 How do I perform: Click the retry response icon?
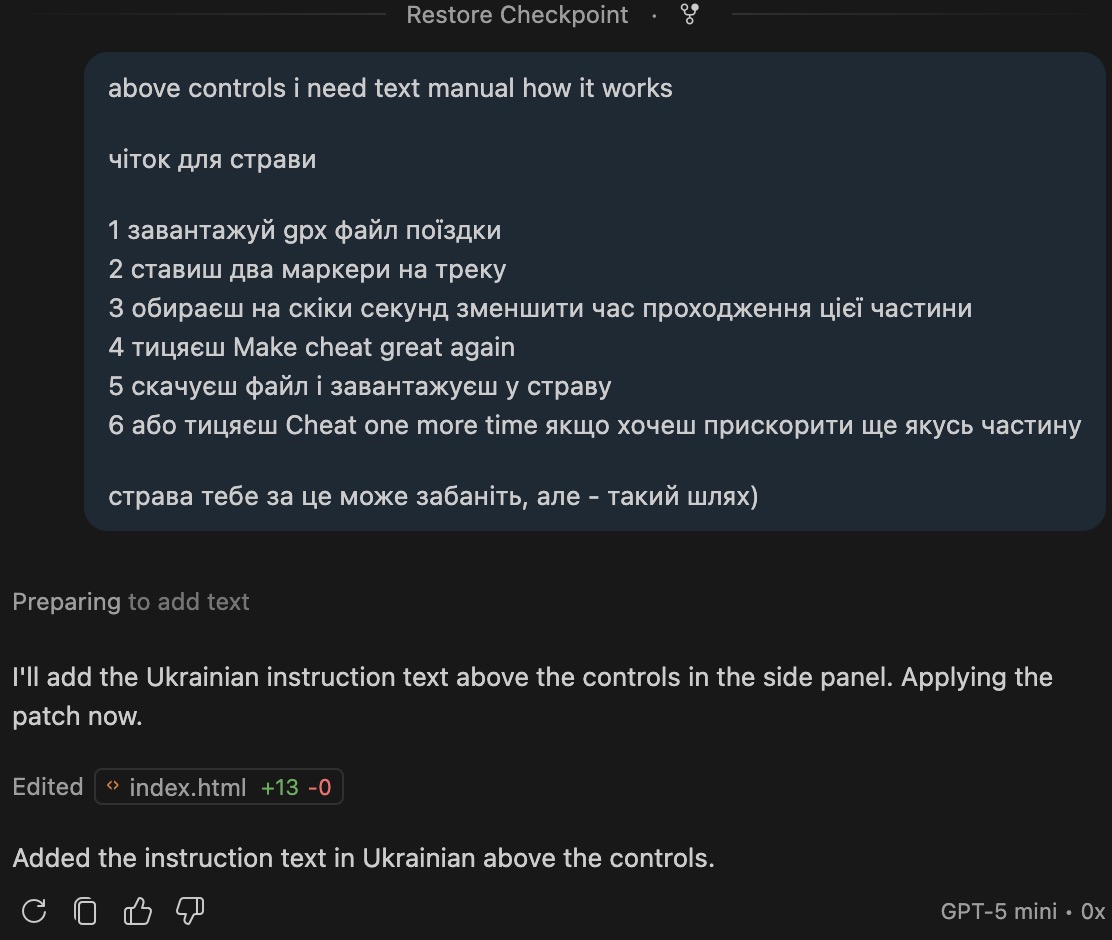point(34,911)
